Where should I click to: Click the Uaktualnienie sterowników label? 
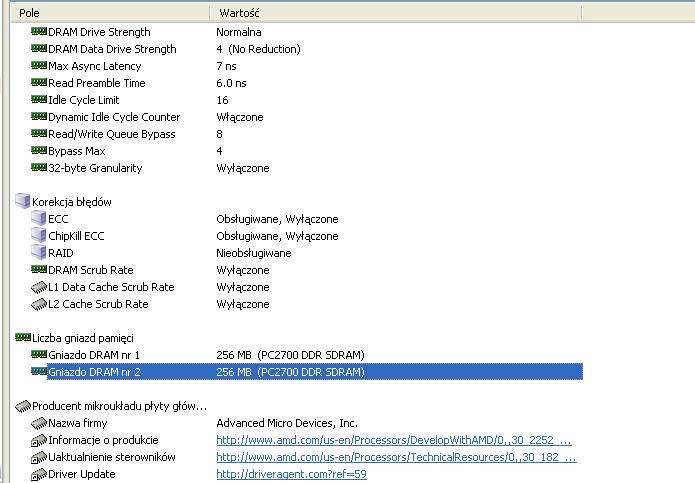(111, 457)
